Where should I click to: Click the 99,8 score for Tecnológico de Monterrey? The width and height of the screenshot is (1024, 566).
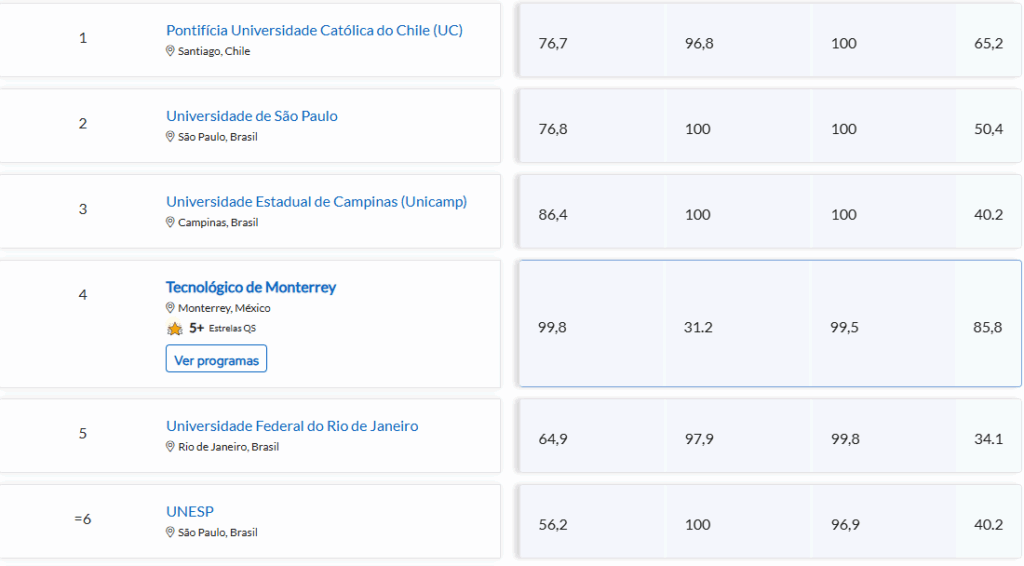(552, 327)
